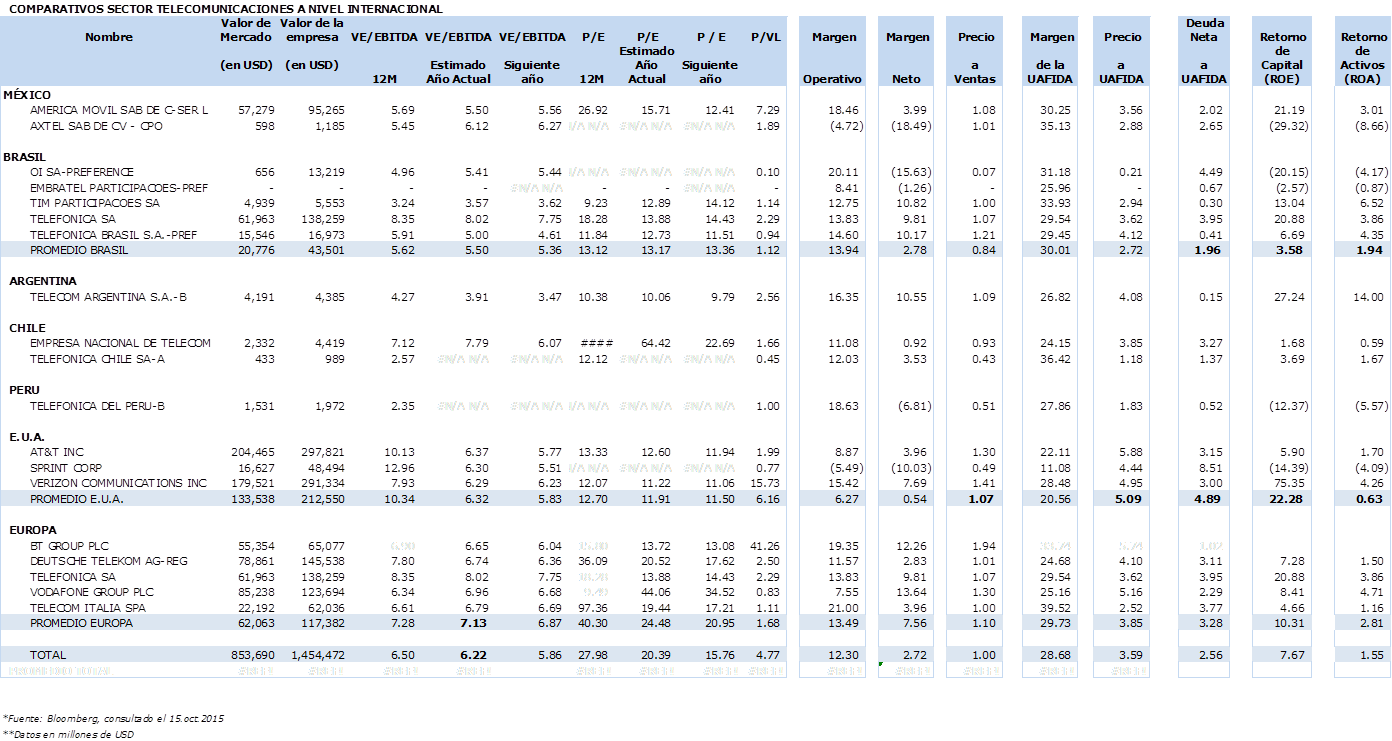
Task: Click the 'Margen Neto' column header
Action: (x=908, y=58)
